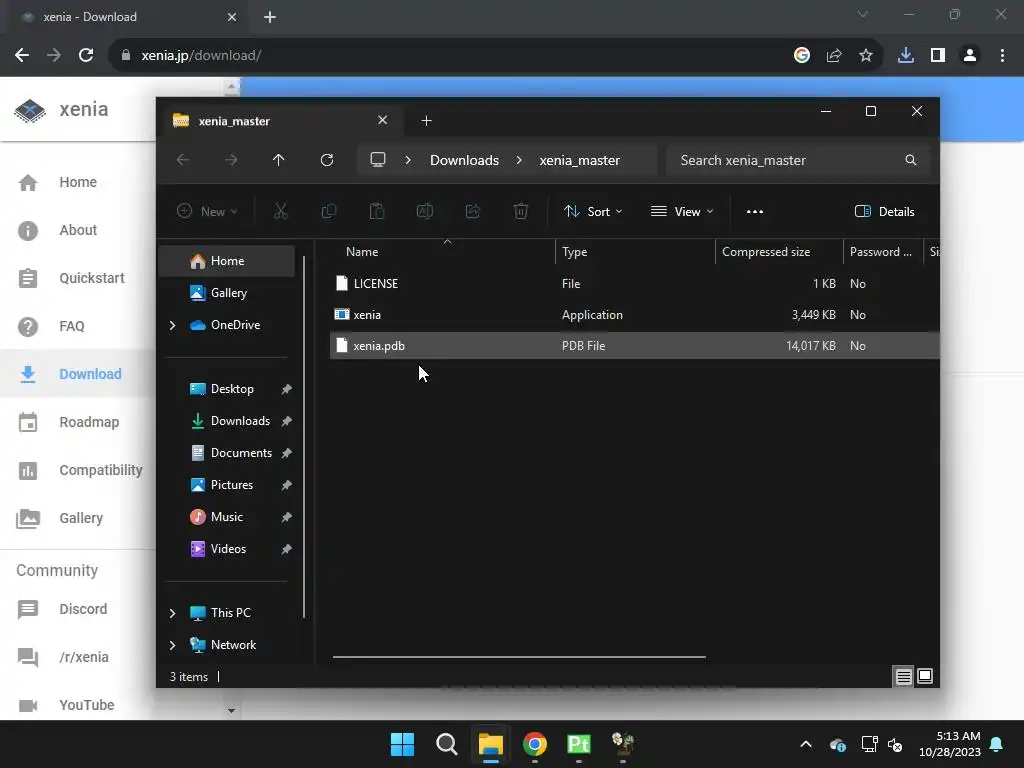Open the Sort dropdown
Screen dimensions: 1024x768
tap(593, 212)
